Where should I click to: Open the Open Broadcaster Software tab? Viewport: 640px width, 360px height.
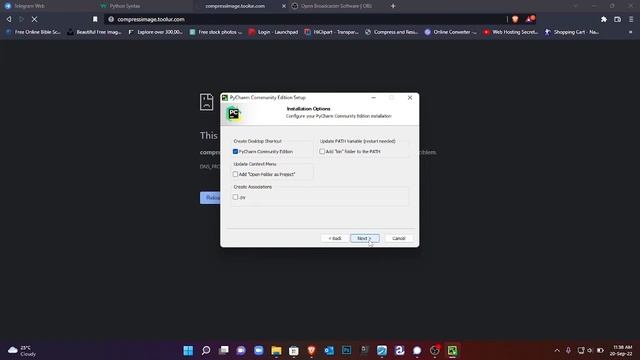click(x=336, y=6)
